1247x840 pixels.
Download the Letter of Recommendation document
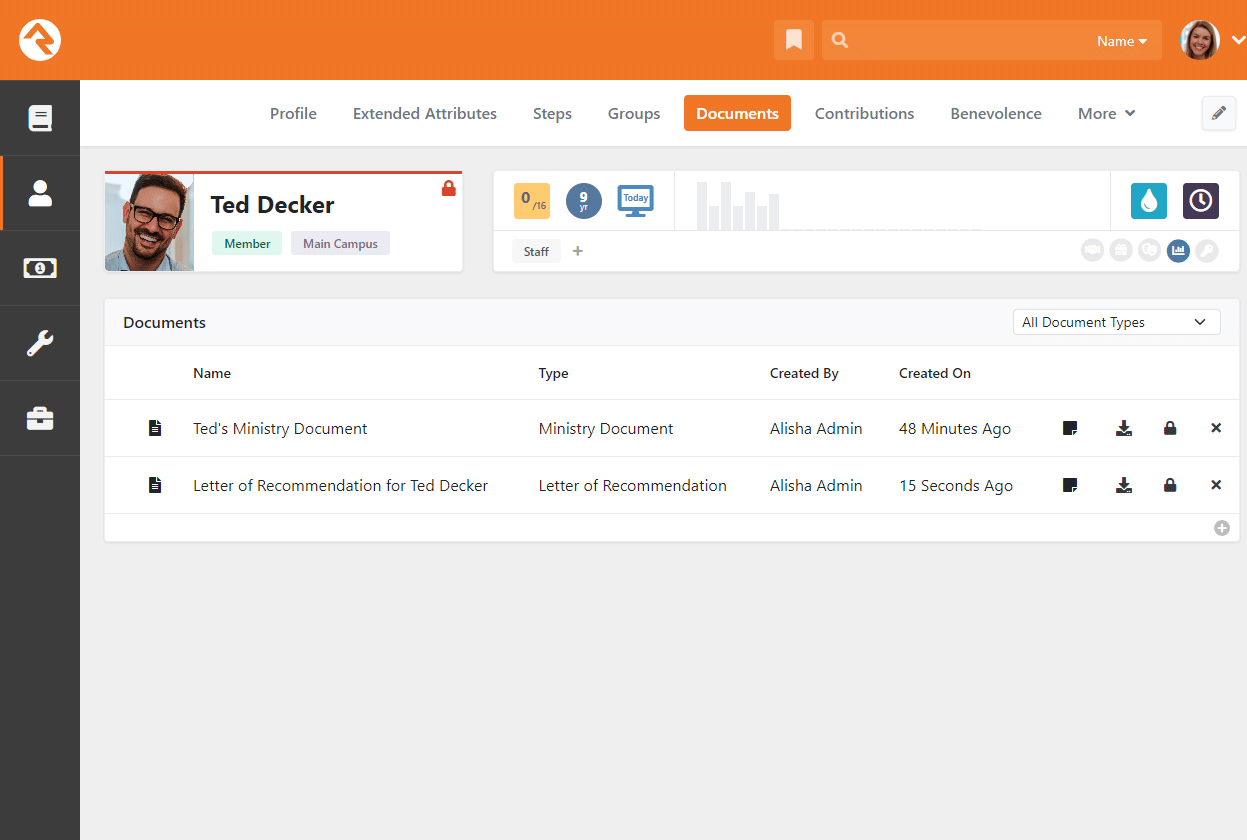point(1124,485)
